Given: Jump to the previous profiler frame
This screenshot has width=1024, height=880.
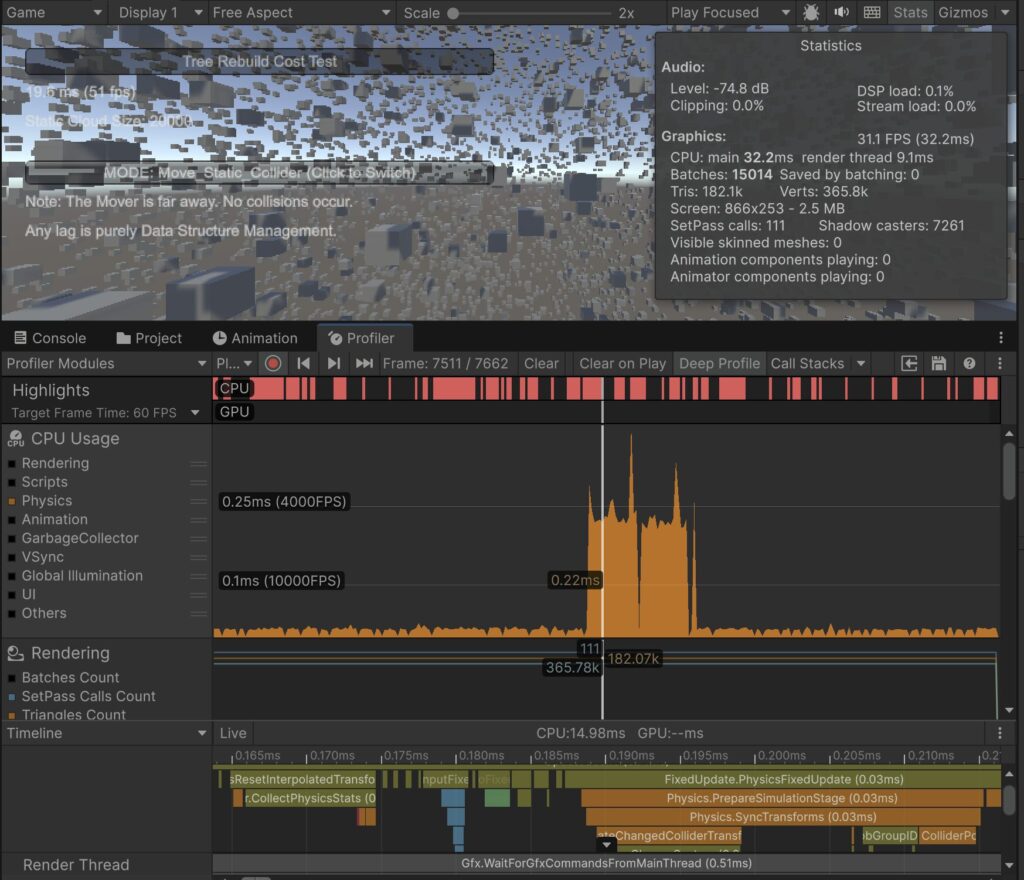Looking at the screenshot, I should (304, 363).
